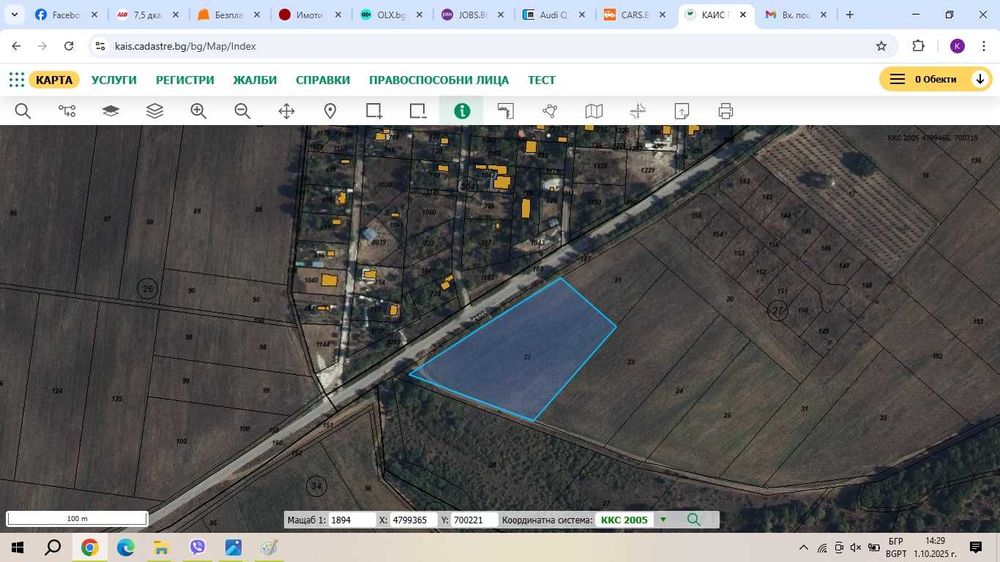This screenshot has width=1000, height=562.
Task: Open the advanced search nodes tool
Action: 67,111
